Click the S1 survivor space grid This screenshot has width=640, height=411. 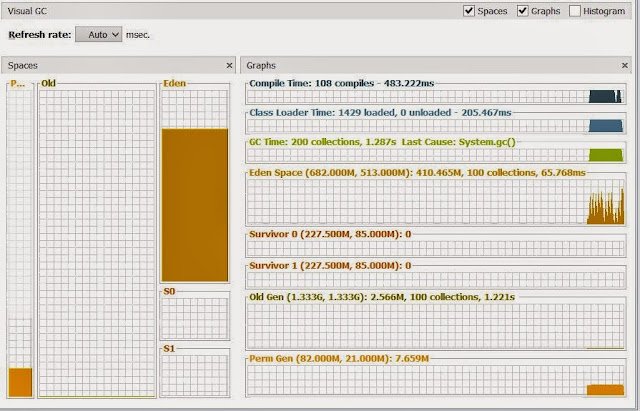(x=195, y=375)
